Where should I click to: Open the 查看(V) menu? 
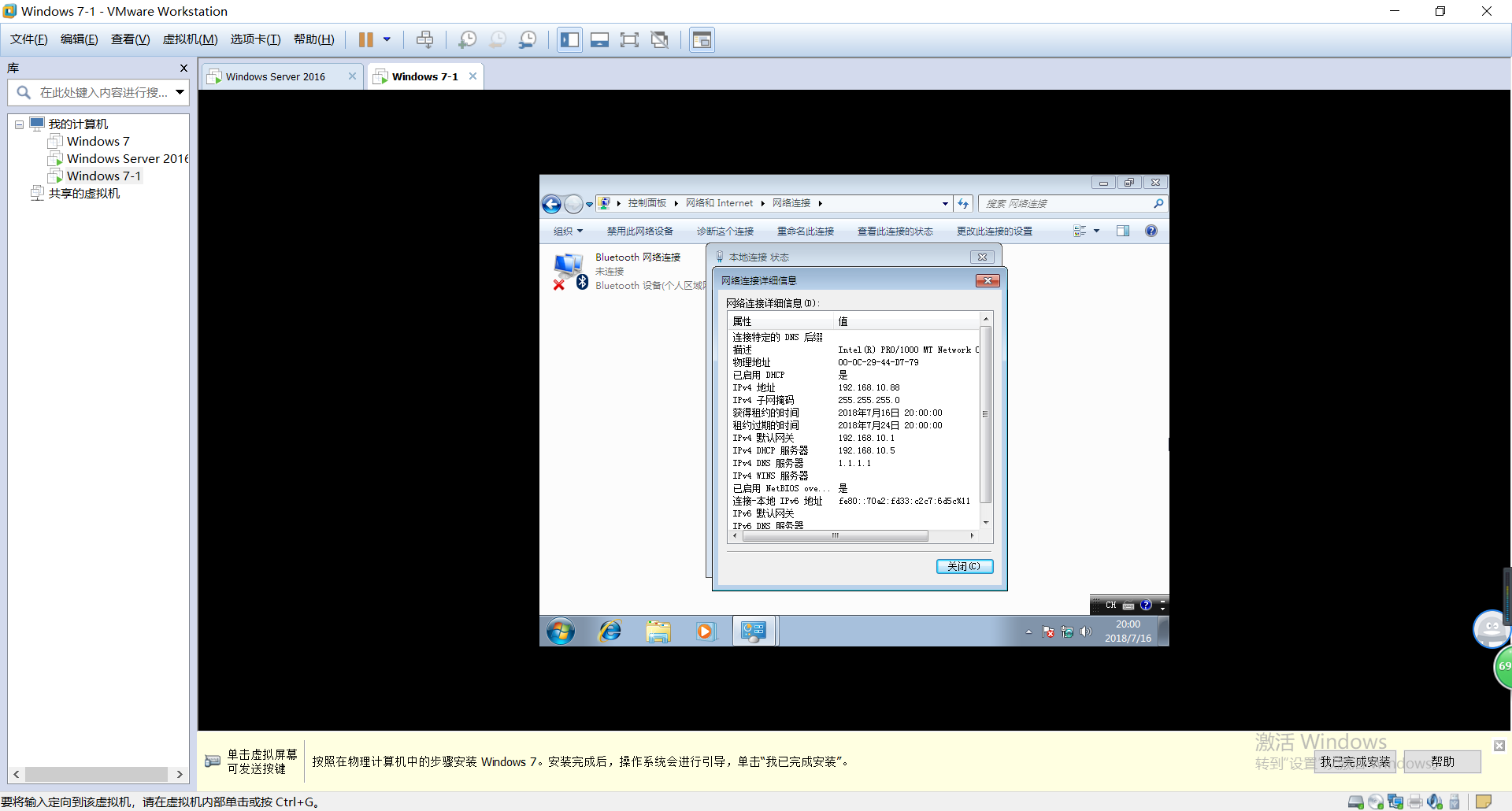coord(130,39)
